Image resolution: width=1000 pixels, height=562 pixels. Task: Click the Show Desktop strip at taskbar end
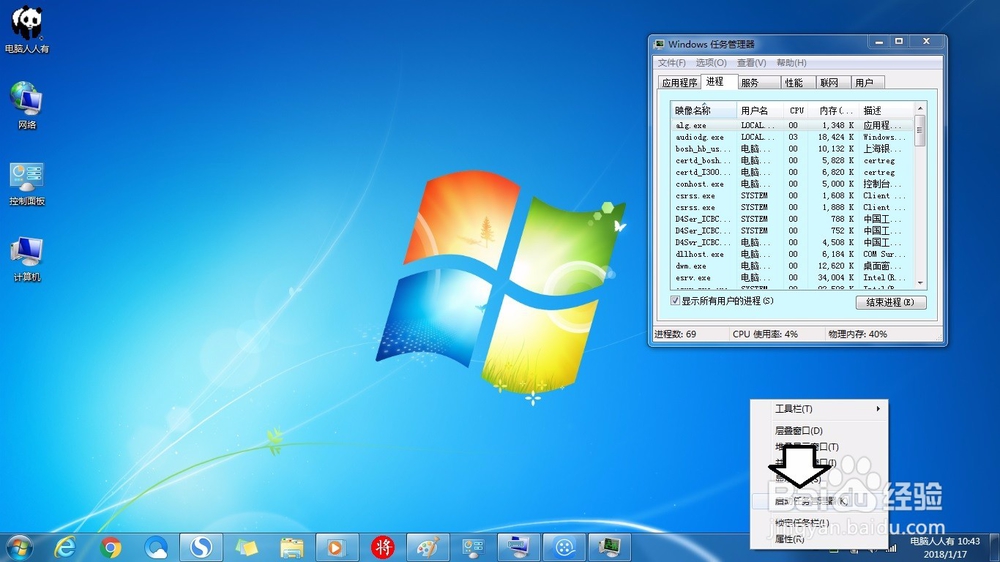[995, 547]
